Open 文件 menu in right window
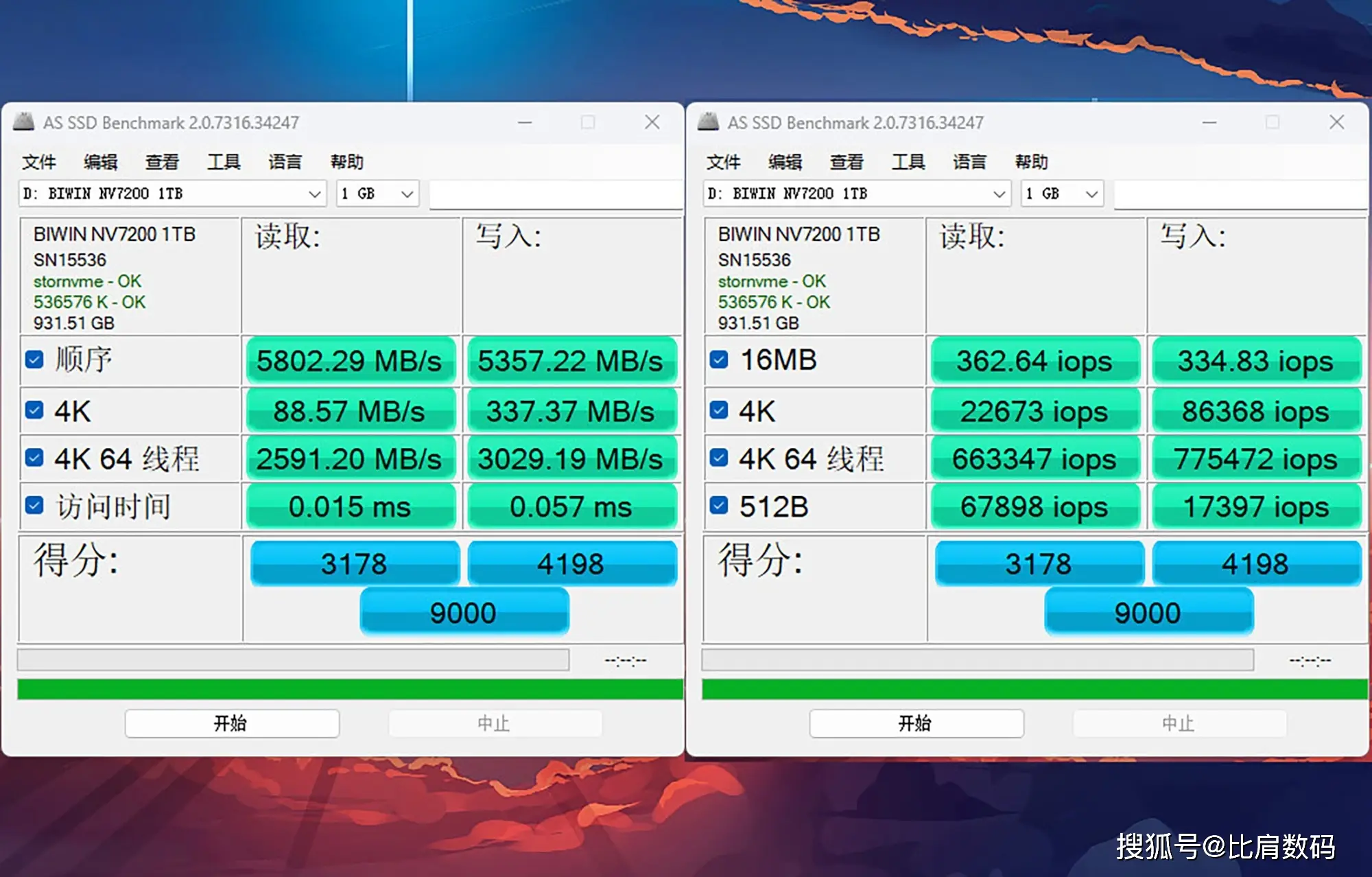 click(724, 162)
